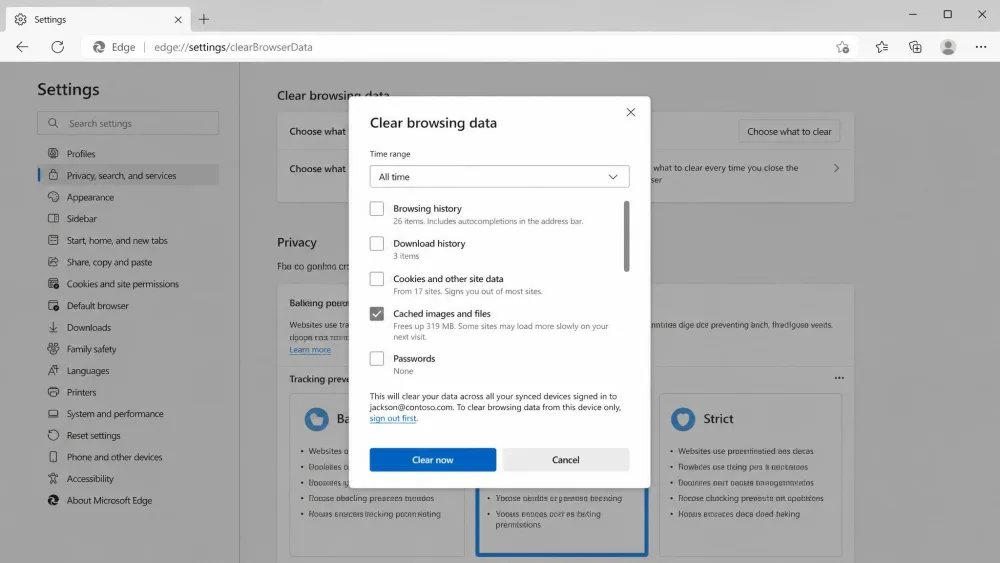The width and height of the screenshot is (1000, 563).
Task: Click the Printers sidebar icon
Action: pos(53,392)
